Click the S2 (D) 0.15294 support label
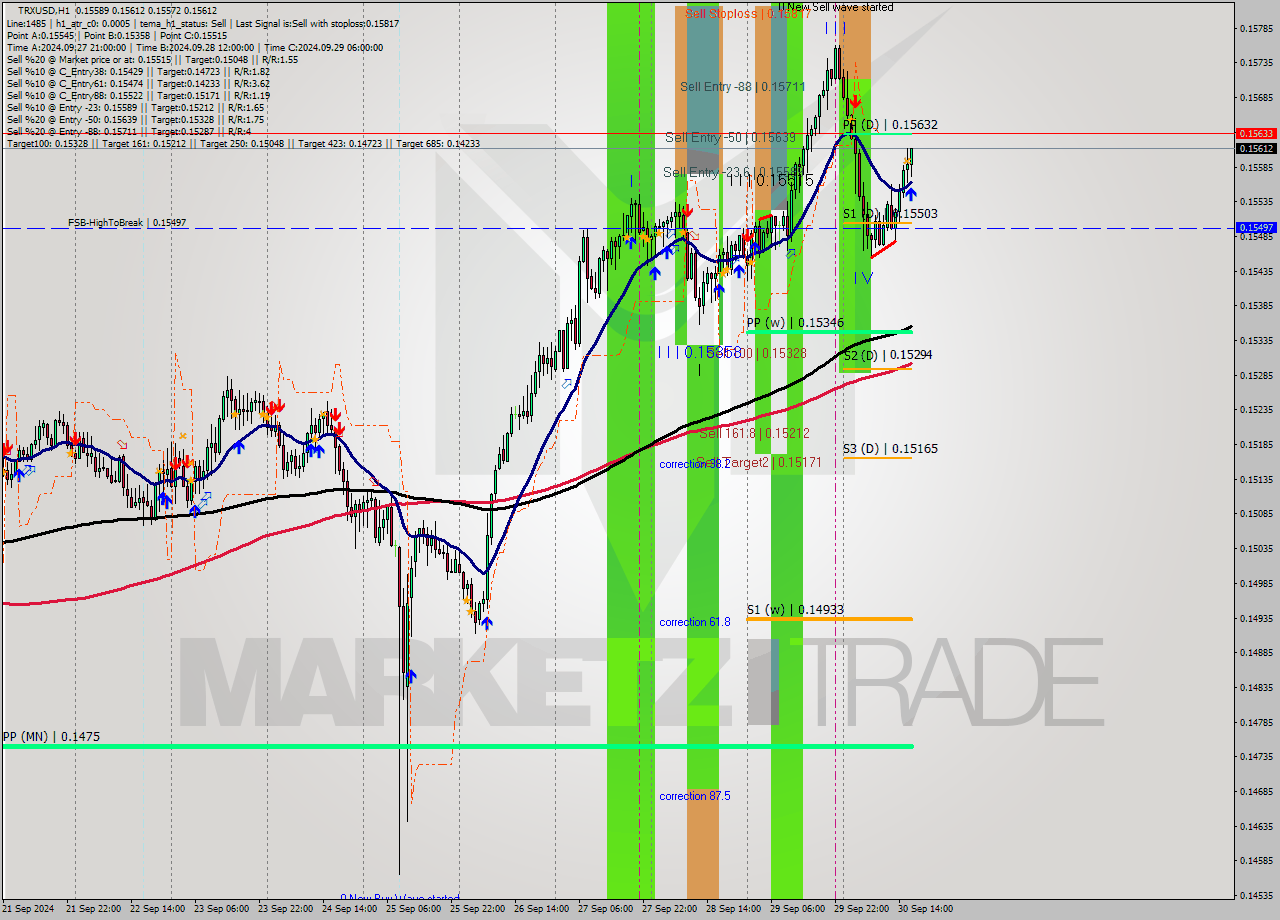1280x920 pixels. [888, 355]
